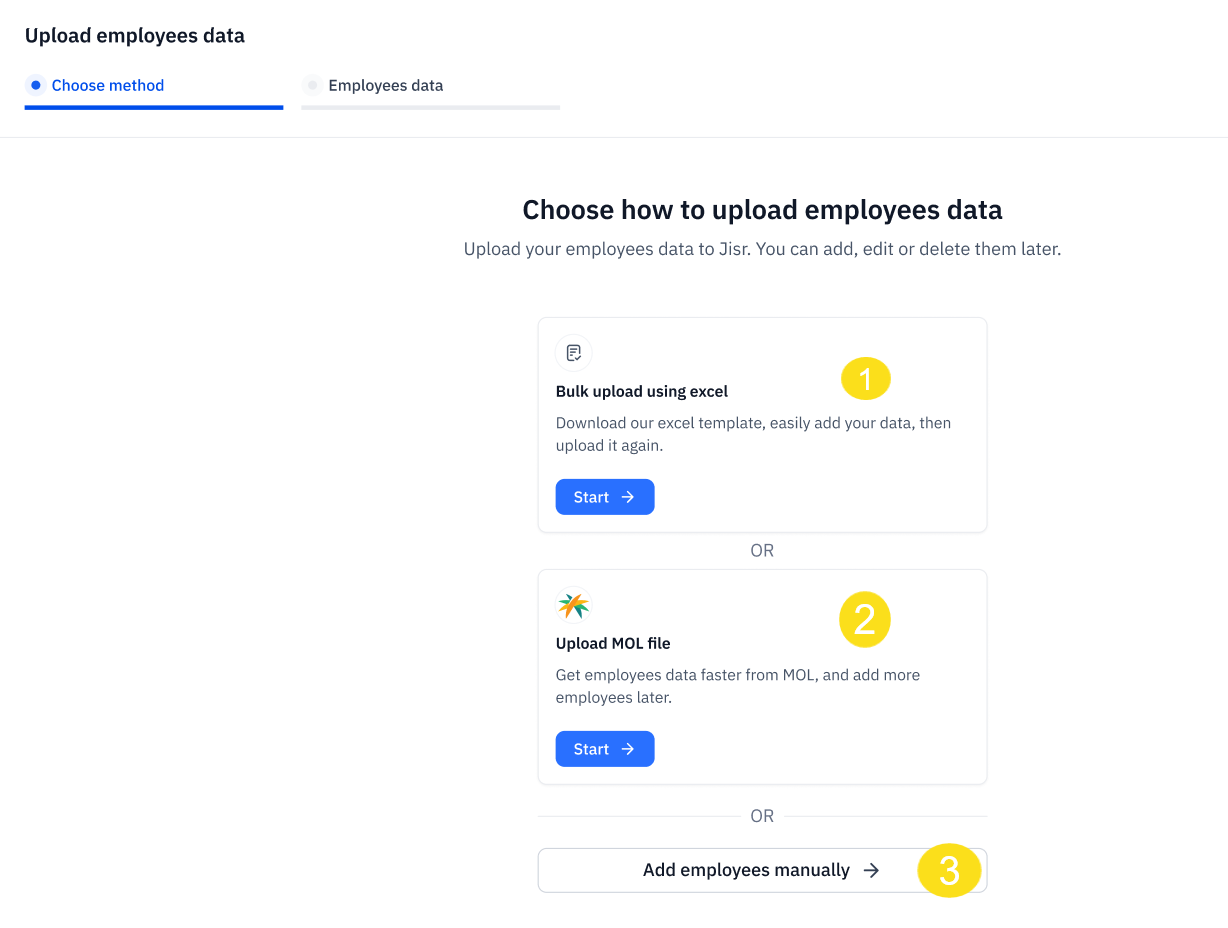Click the MOL logo icon on Upload MOL card
The height and width of the screenshot is (928, 1228).
tap(573, 604)
